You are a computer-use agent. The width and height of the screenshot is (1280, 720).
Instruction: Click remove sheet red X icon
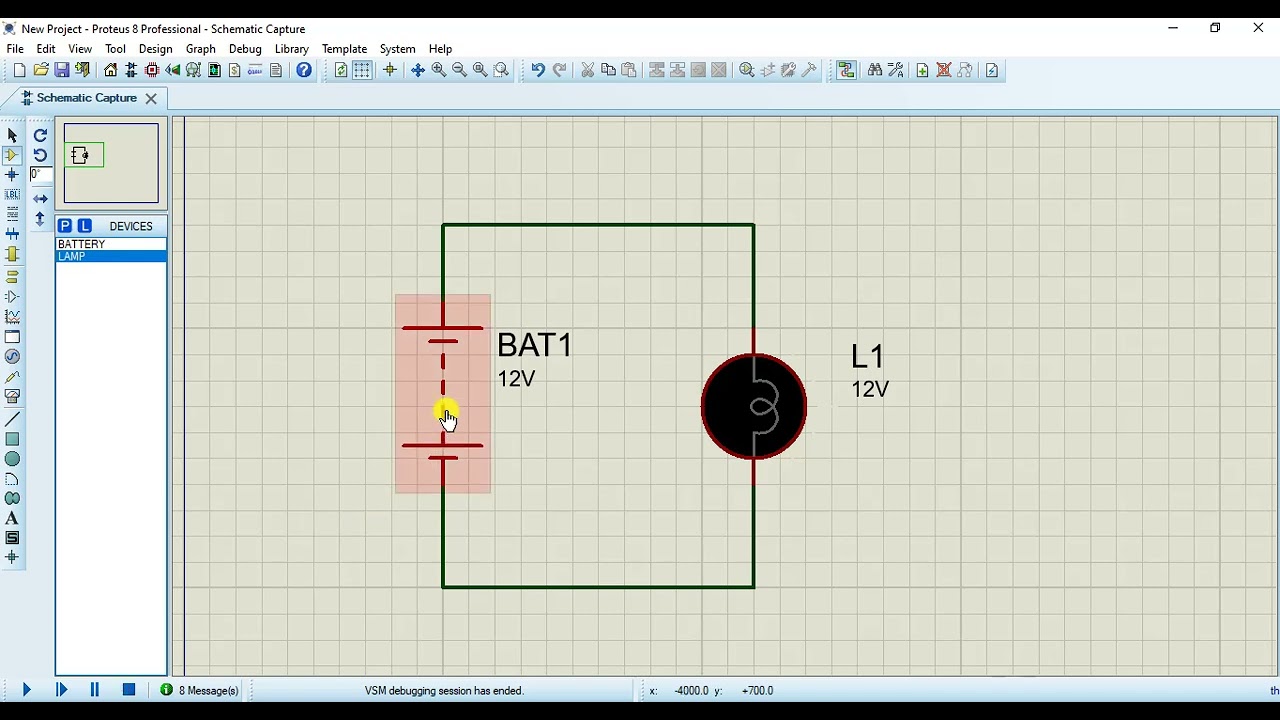pyautogui.click(x=943, y=70)
